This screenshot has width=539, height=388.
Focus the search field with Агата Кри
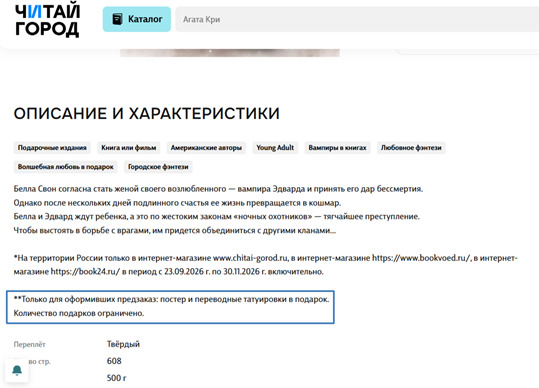[358, 19]
